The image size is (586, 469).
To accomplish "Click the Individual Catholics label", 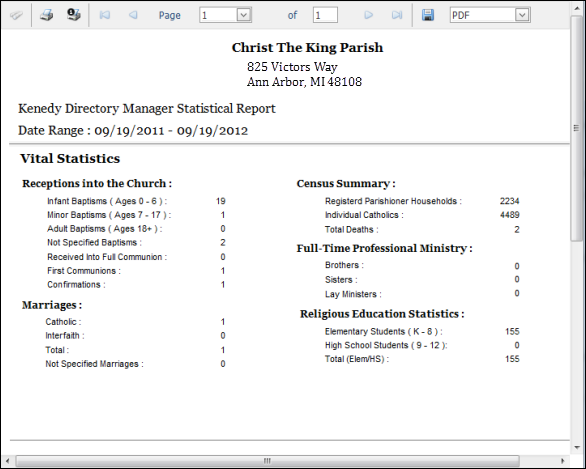I will pyautogui.click(x=364, y=215).
